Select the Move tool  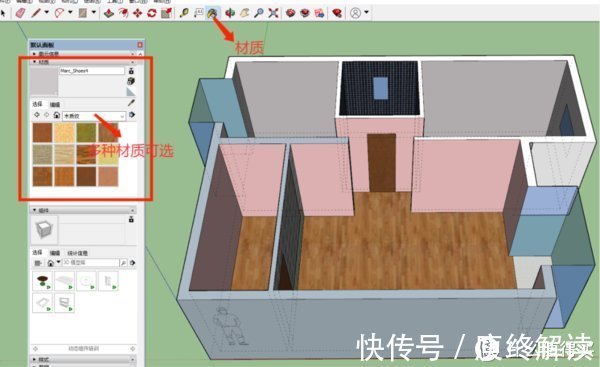click(x=137, y=13)
